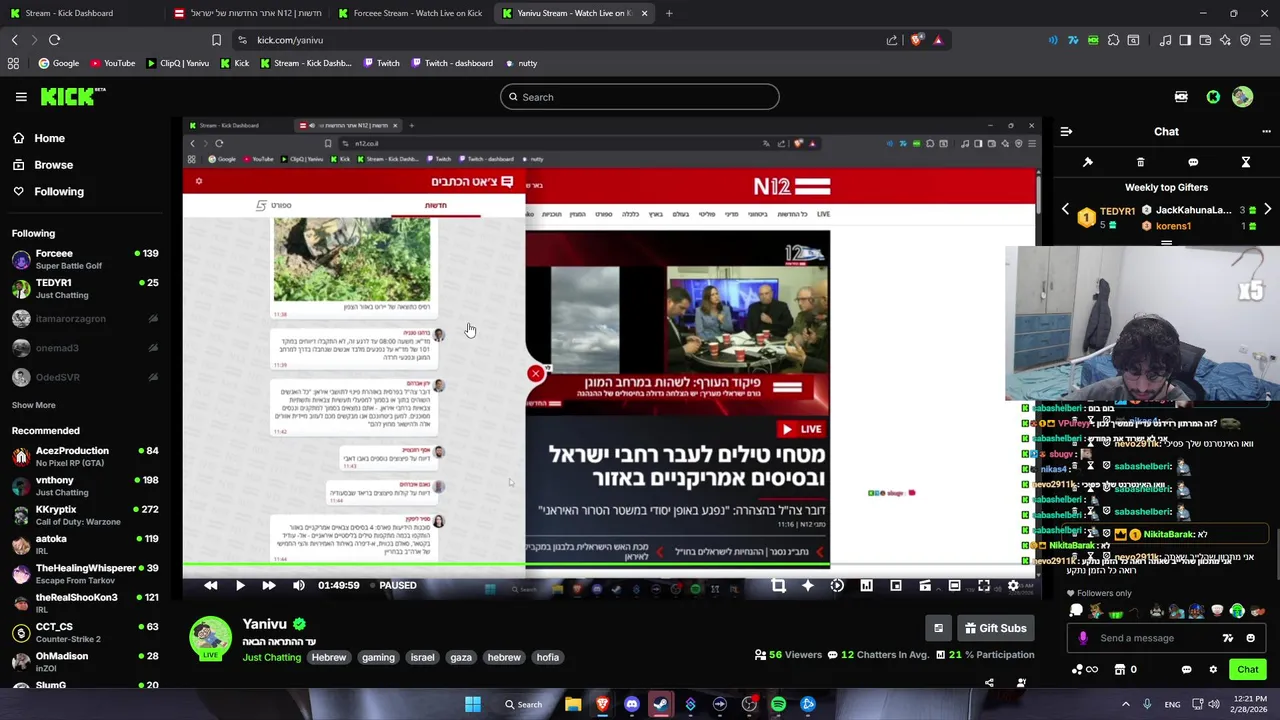Enter fullscreen in the player
The width and height of the screenshot is (1280, 720).
tap(984, 585)
